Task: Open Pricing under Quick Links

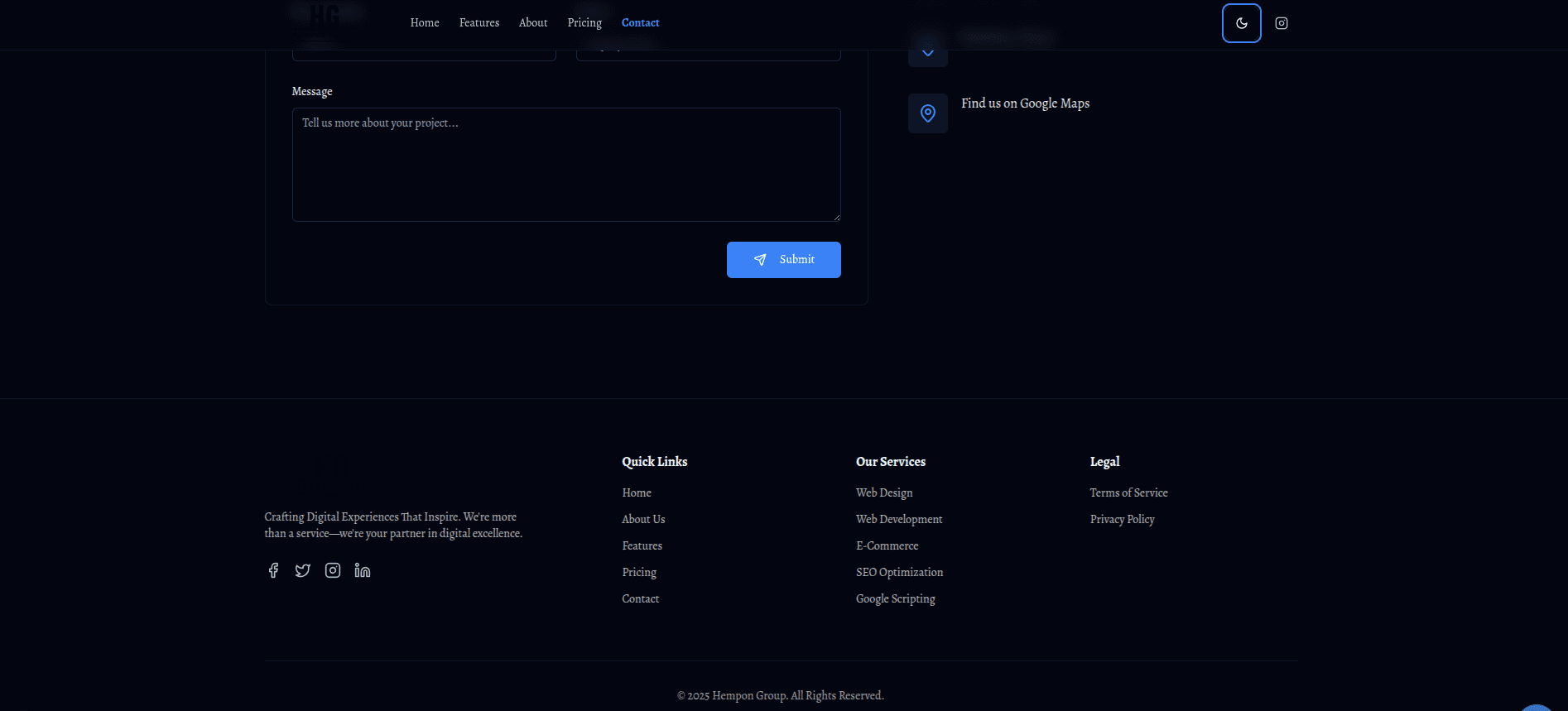Action: click(639, 573)
